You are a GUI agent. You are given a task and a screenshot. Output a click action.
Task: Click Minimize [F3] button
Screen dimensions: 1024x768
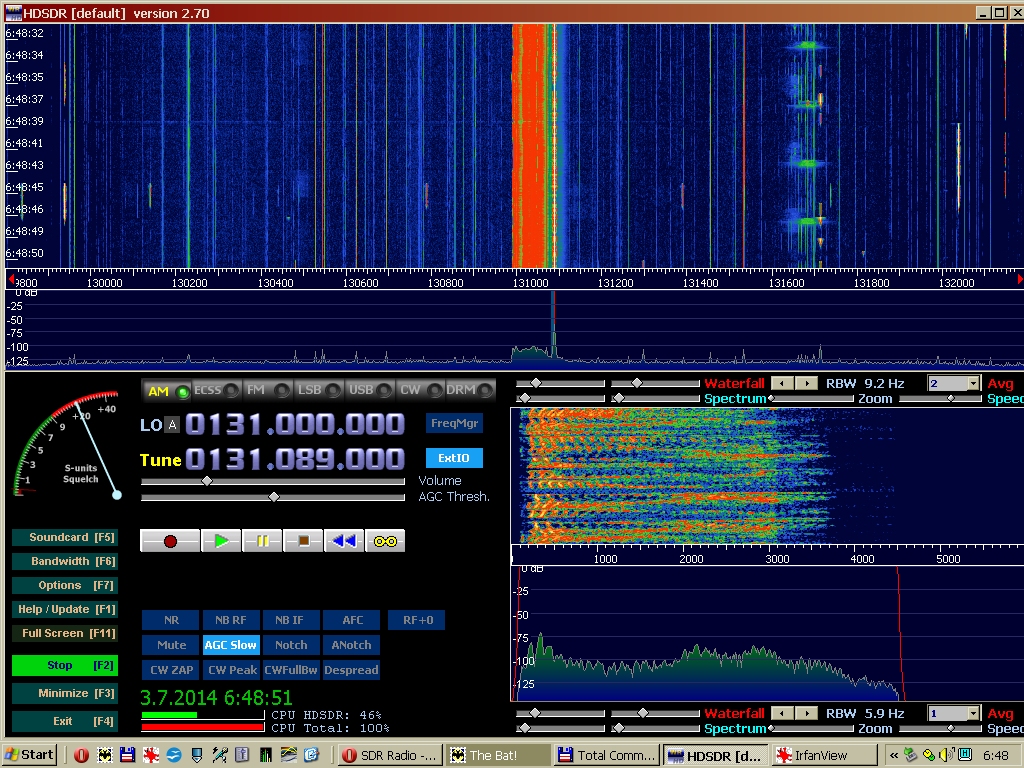tap(65, 693)
